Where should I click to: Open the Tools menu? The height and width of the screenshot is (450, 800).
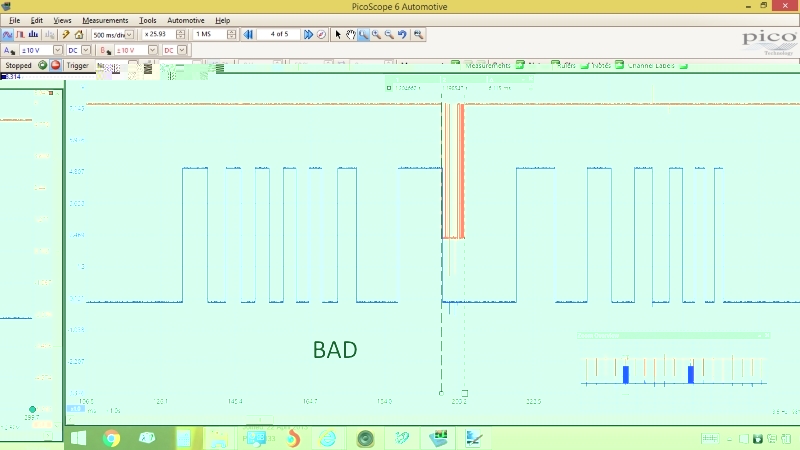coord(147,20)
